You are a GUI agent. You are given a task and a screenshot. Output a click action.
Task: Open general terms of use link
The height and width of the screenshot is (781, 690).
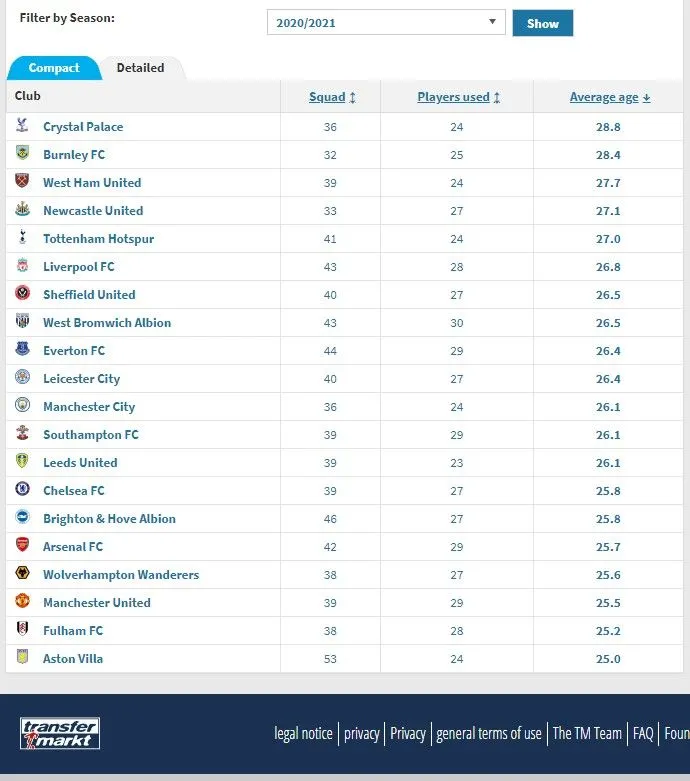pos(489,733)
